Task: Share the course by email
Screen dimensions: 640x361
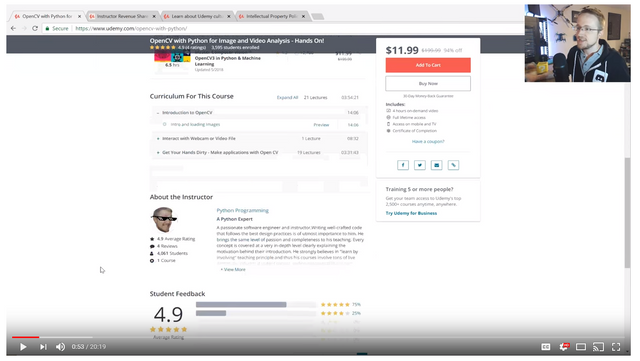Action: click(436, 165)
